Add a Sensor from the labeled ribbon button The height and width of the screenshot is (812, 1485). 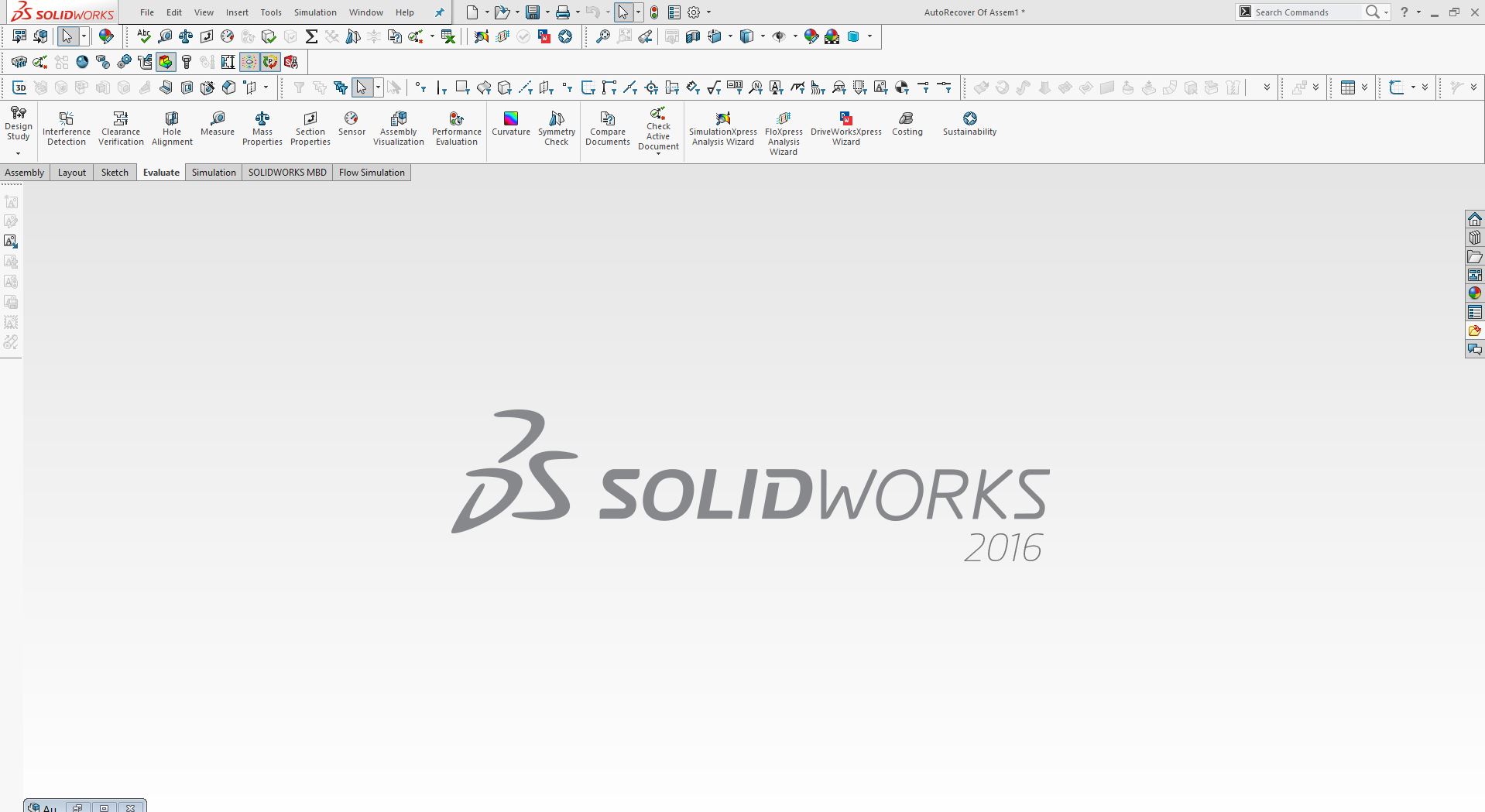tap(352, 124)
